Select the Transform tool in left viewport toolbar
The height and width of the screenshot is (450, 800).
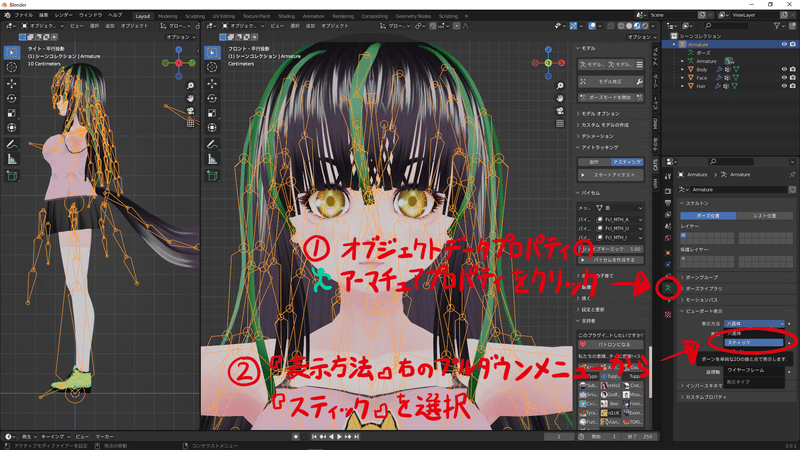[x=12, y=128]
